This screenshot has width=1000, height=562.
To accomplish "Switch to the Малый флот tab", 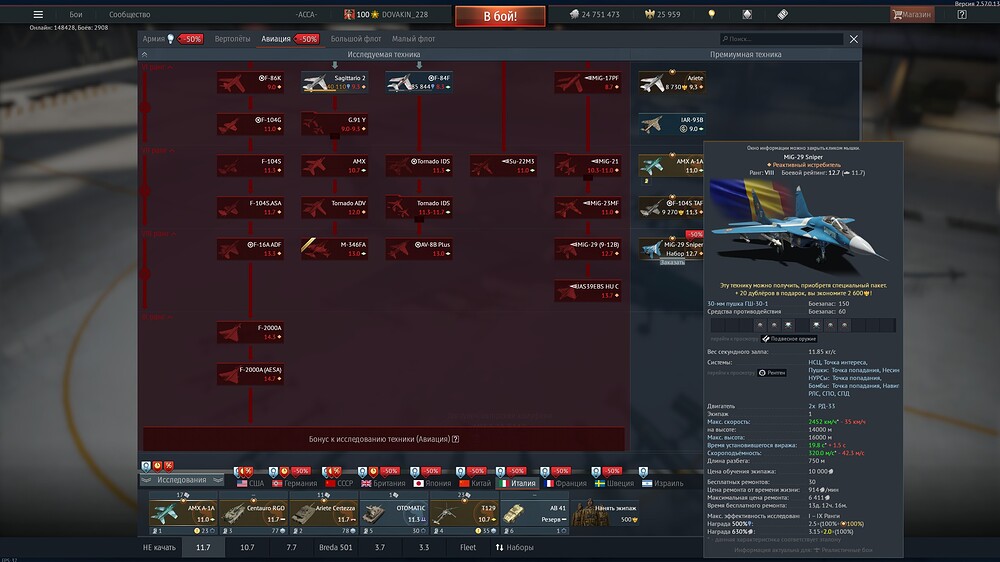I will coord(413,39).
